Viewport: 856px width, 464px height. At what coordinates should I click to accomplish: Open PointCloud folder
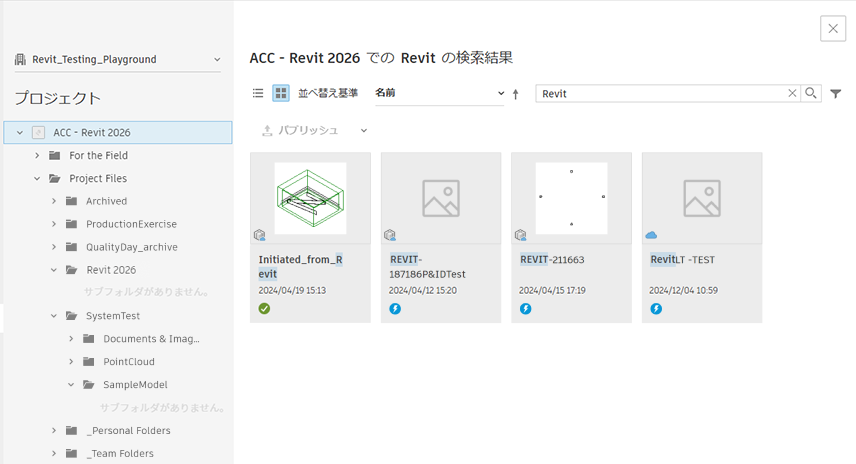(129, 362)
